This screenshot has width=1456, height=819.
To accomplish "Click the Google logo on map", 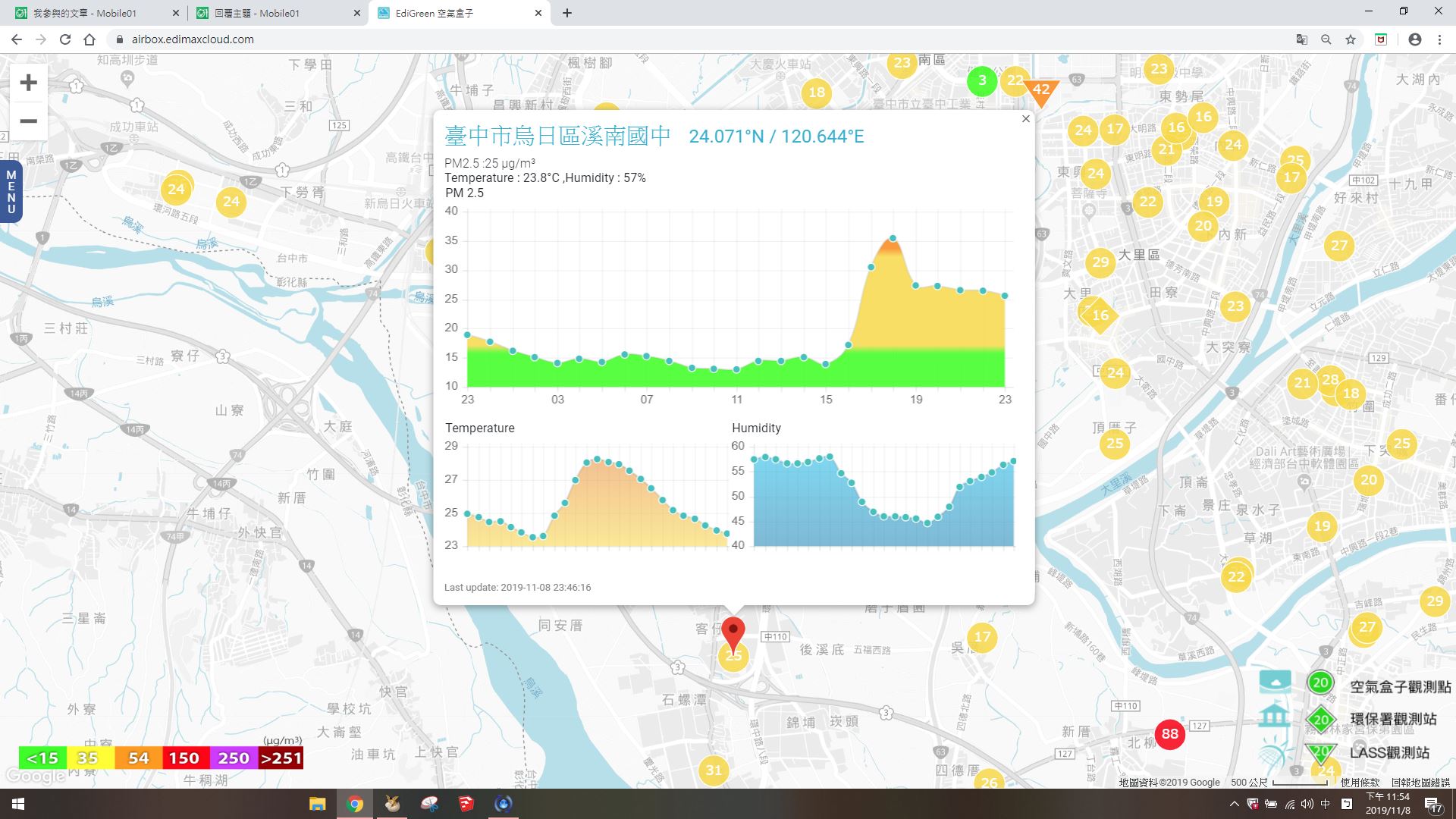I will 35,776.
